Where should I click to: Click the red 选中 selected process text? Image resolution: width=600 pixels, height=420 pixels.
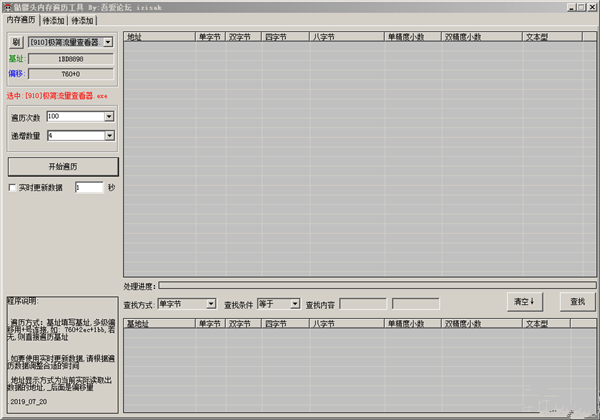[x=57, y=96]
